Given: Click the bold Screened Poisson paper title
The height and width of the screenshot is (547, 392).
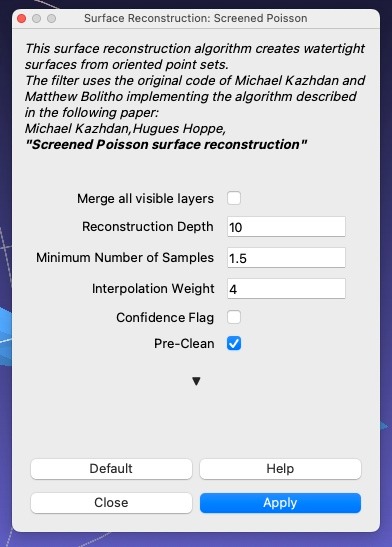Looking at the screenshot, I should point(166,144).
